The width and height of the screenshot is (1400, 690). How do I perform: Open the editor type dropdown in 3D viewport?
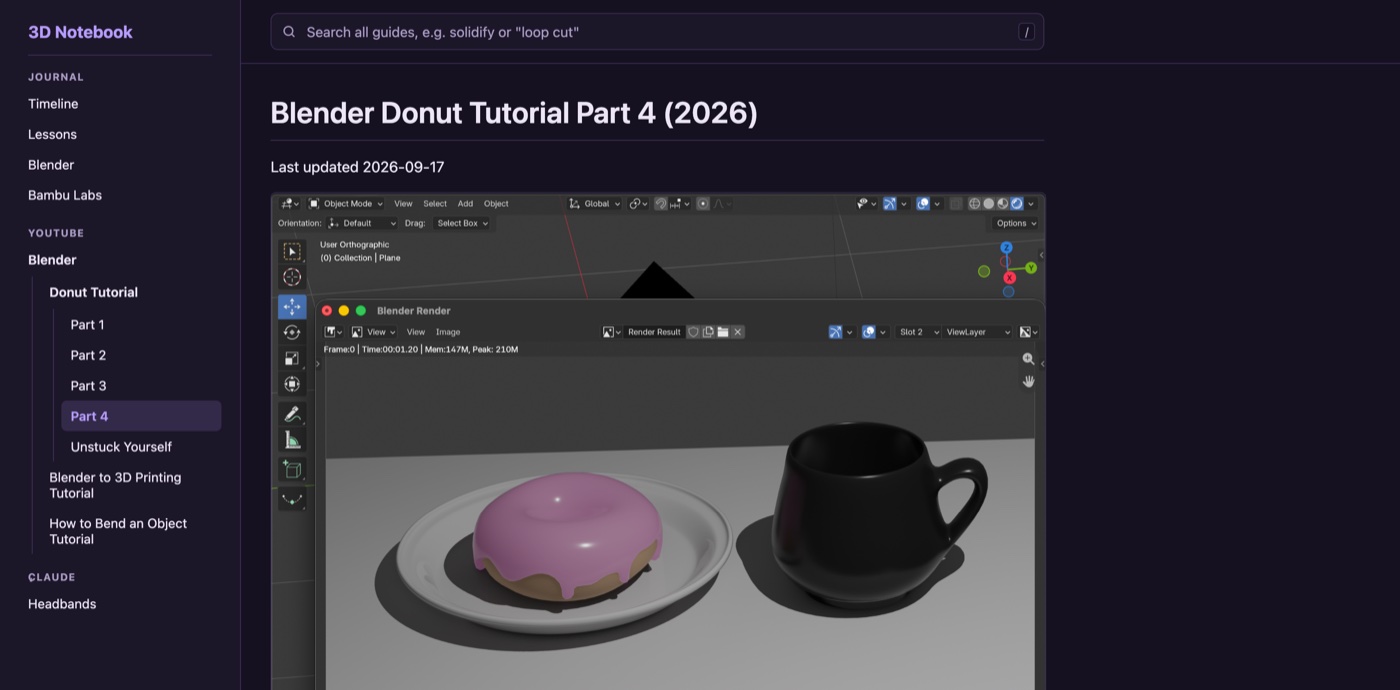pyautogui.click(x=290, y=204)
